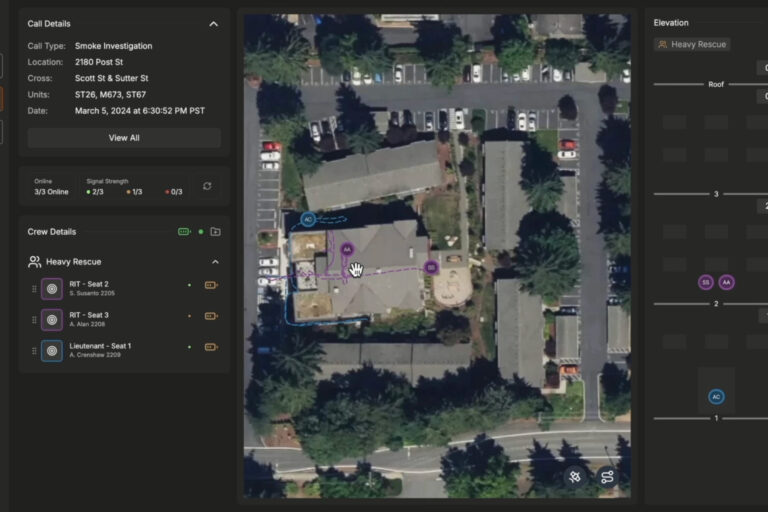Image resolution: width=768 pixels, height=512 pixels.
Task: Click the green battery icon in Crew Details
Action: pyautogui.click(x=184, y=232)
